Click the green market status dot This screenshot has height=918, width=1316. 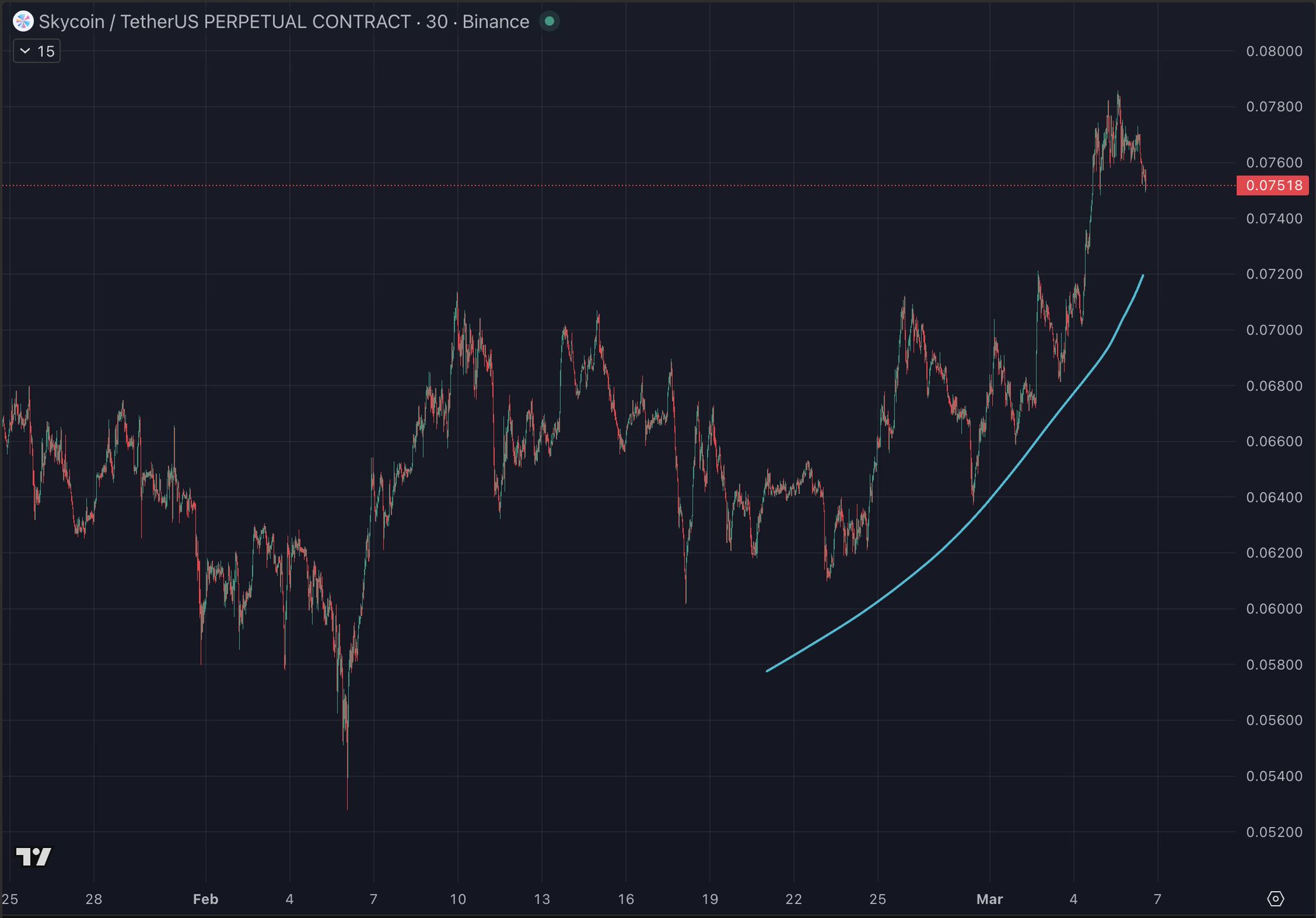pyautogui.click(x=549, y=22)
